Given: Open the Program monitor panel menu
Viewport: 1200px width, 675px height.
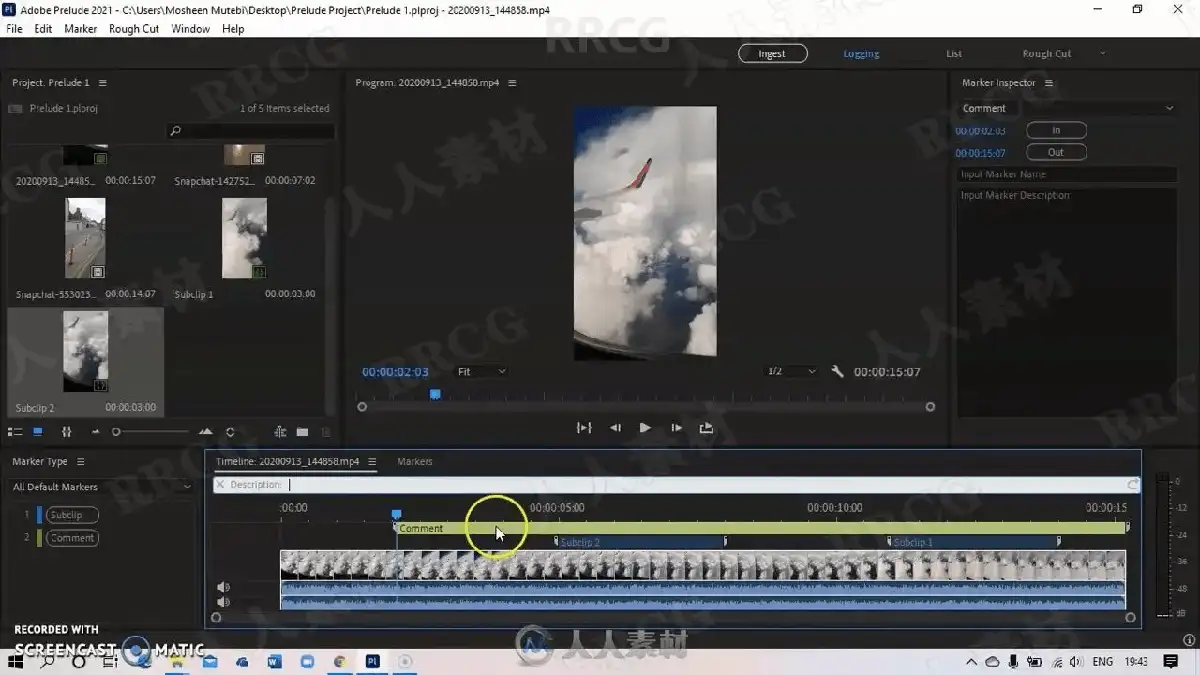Looking at the screenshot, I should [513, 83].
